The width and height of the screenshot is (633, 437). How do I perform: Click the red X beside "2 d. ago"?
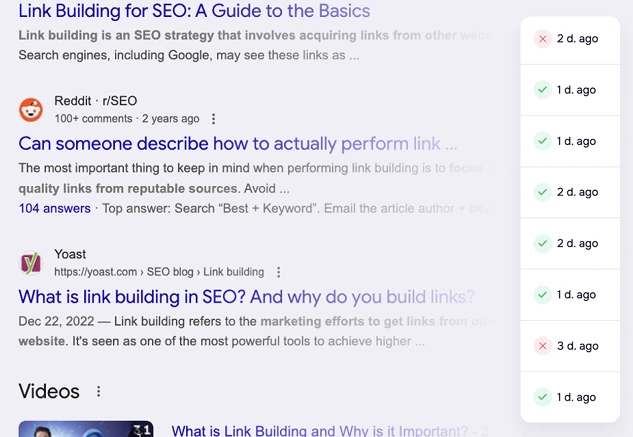[x=543, y=39]
